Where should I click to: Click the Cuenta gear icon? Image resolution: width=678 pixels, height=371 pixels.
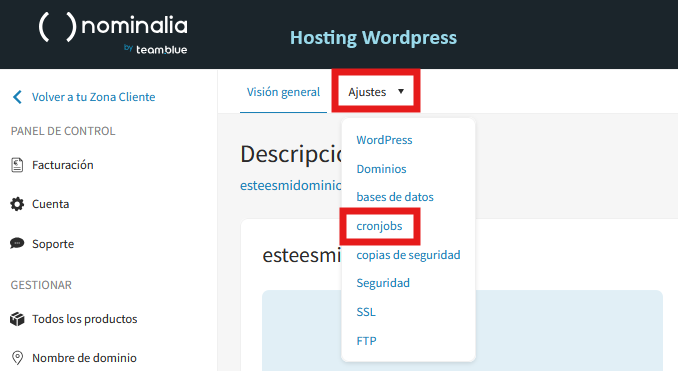[x=17, y=204]
